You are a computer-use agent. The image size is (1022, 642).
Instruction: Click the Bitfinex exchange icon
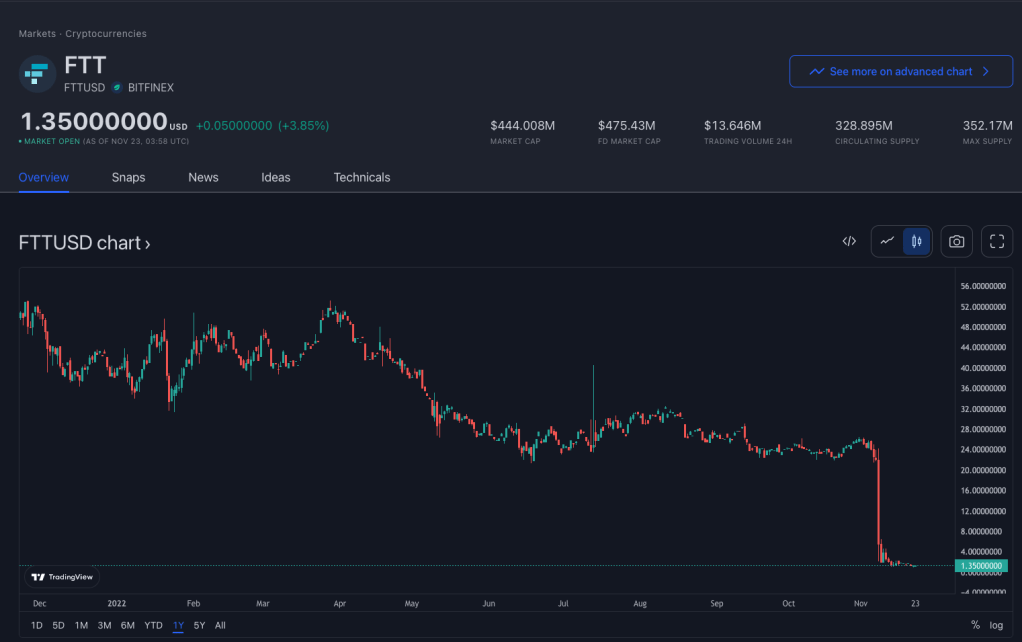pyautogui.click(x=117, y=88)
